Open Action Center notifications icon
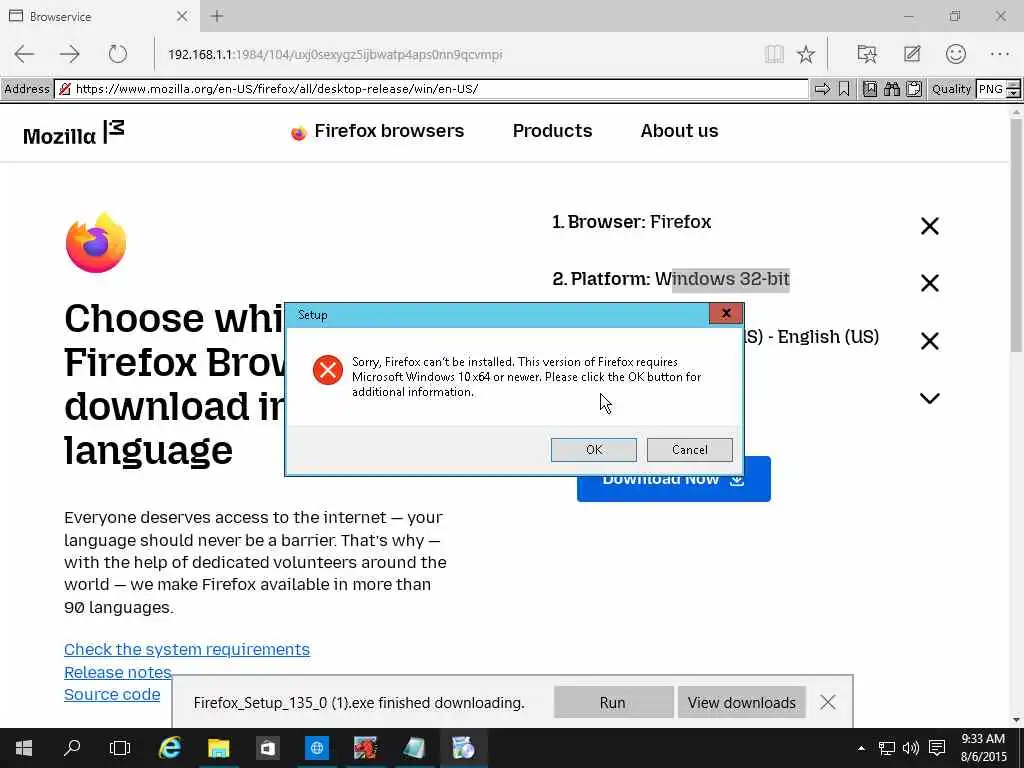 pos(937,748)
